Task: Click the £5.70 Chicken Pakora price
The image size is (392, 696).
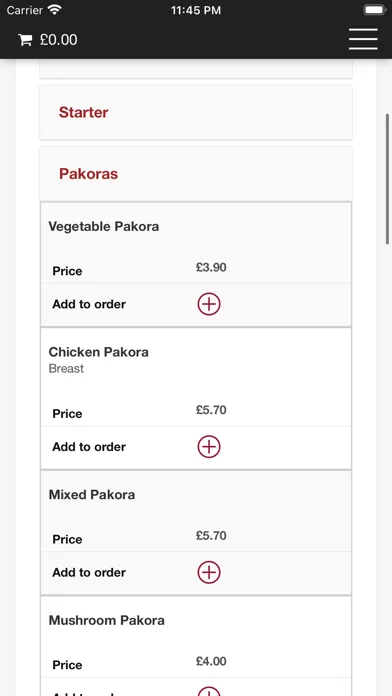Action: coord(211,410)
